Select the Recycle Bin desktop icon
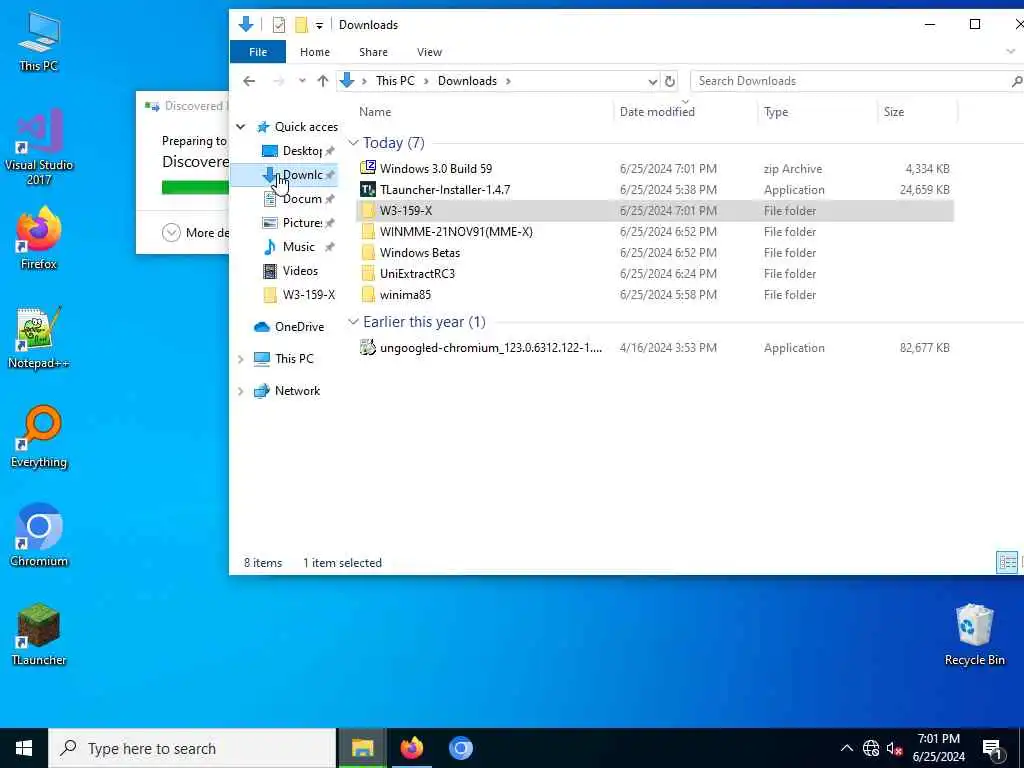This screenshot has height=768, width=1024. (x=974, y=634)
